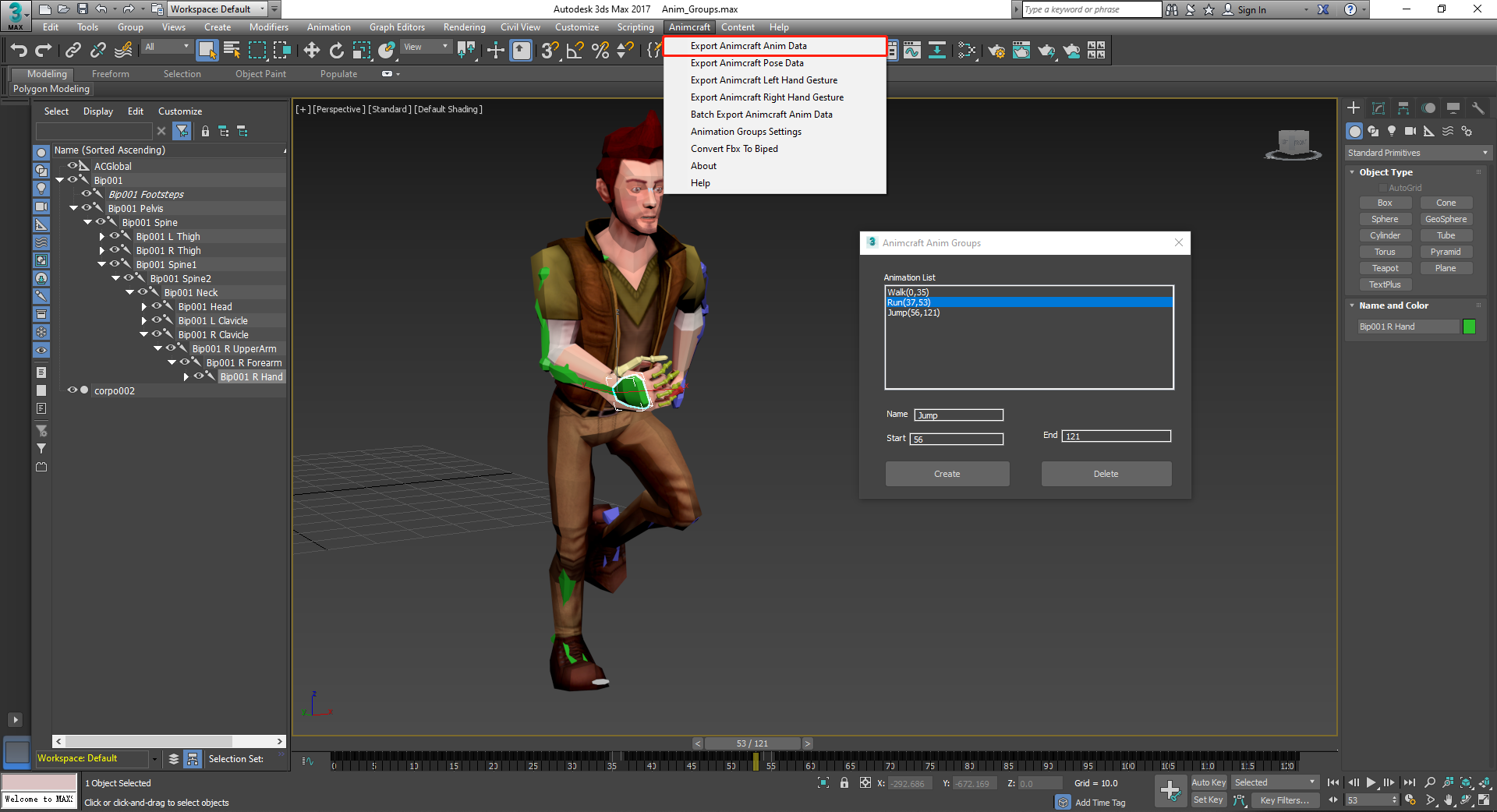Toggle visibility eye of Bip001 Head

click(x=157, y=306)
